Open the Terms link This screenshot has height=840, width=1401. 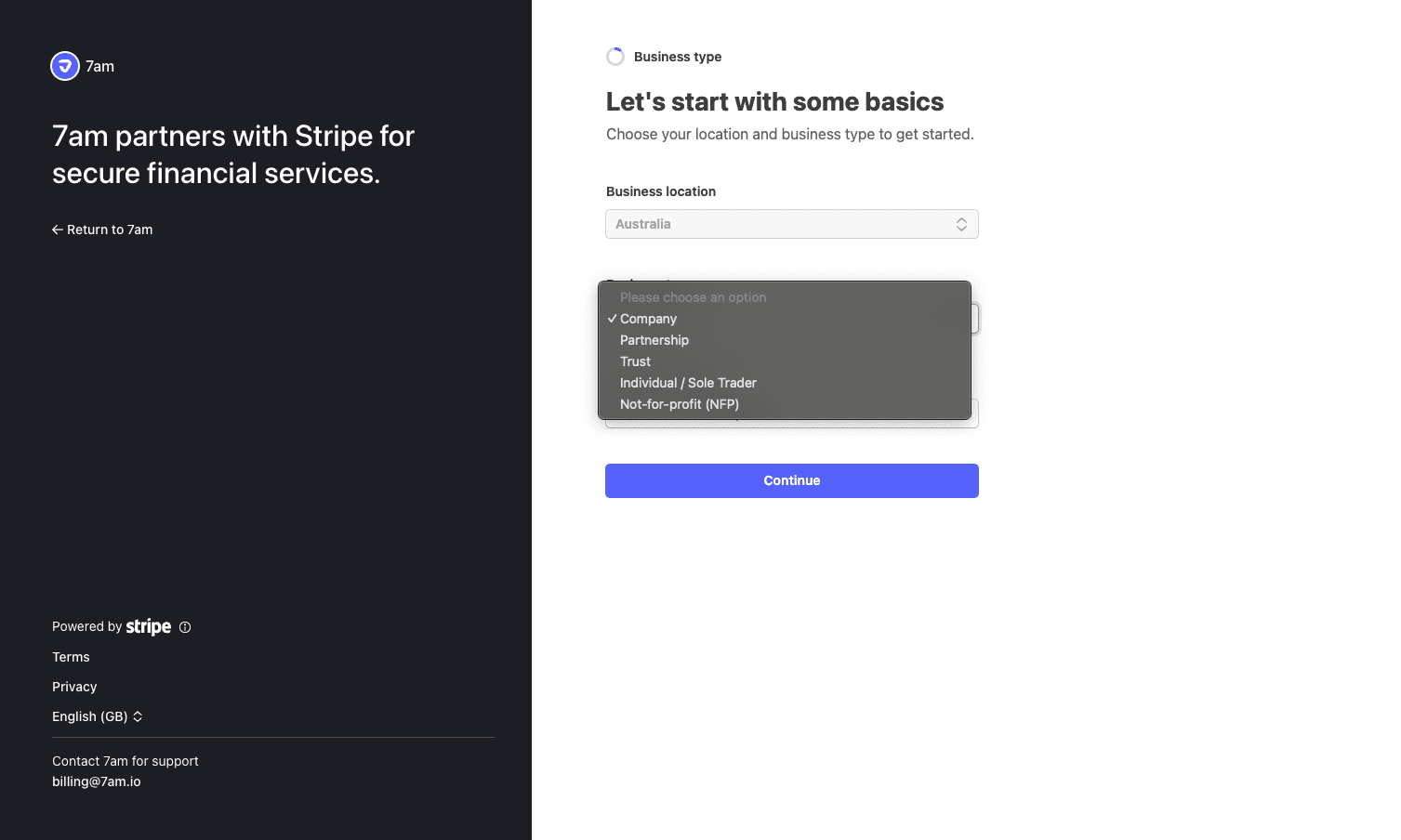point(71,657)
